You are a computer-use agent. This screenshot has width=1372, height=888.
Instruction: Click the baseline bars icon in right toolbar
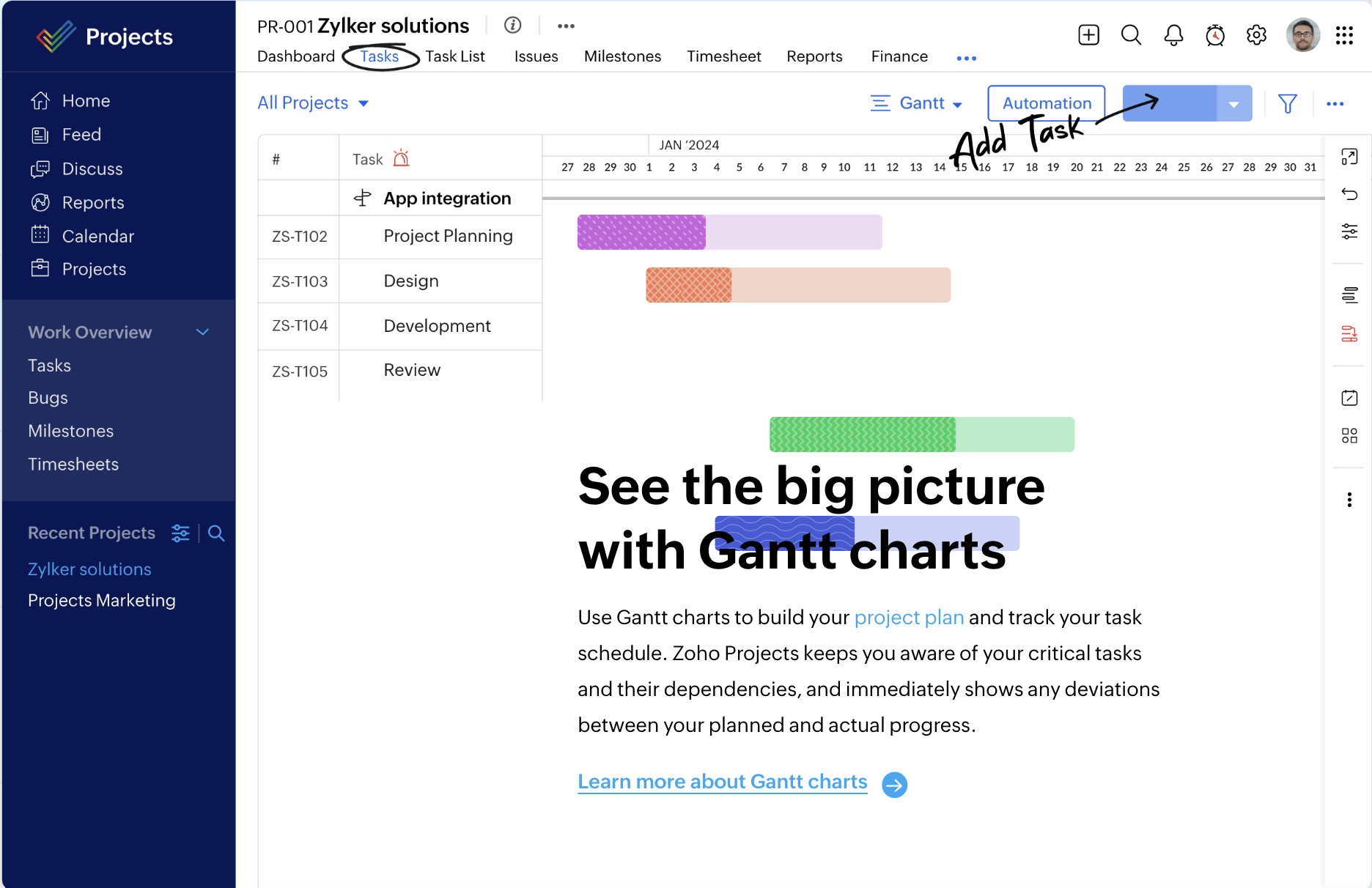(x=1349, y=295)
